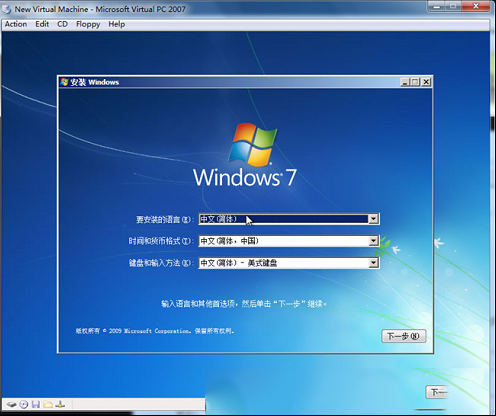Viewport: 496px width, 416px height.
Task: Open the Floppy menu
Action: [88, 24]
